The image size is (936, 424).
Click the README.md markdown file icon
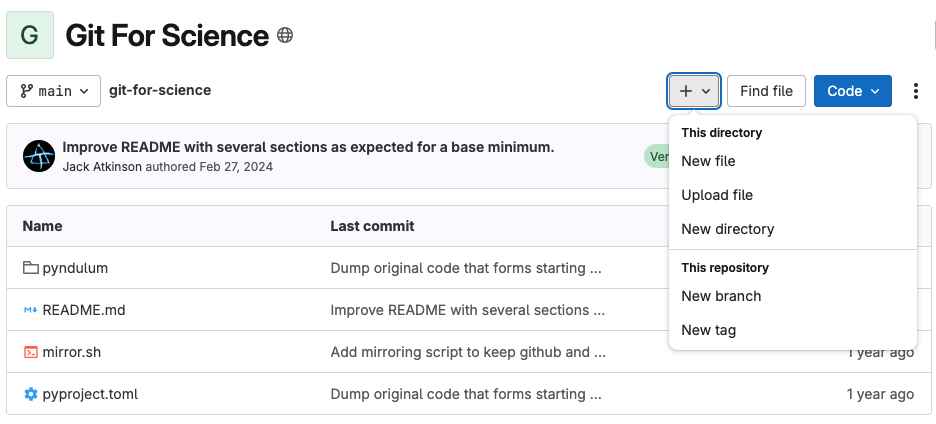(x=30, y=310)
